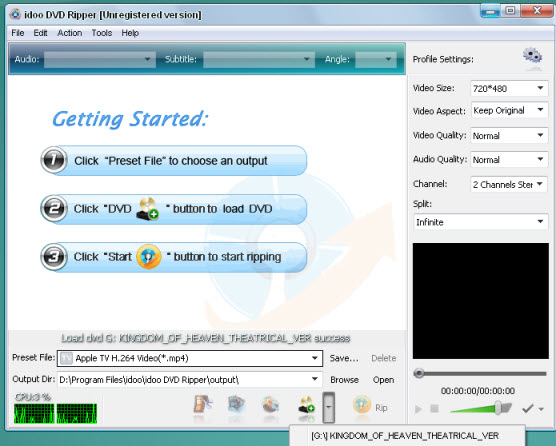Image resolution: width=556 pixels, height=446 pixels.
Task: Click the Delete preset button
Action: coord(384,358)
